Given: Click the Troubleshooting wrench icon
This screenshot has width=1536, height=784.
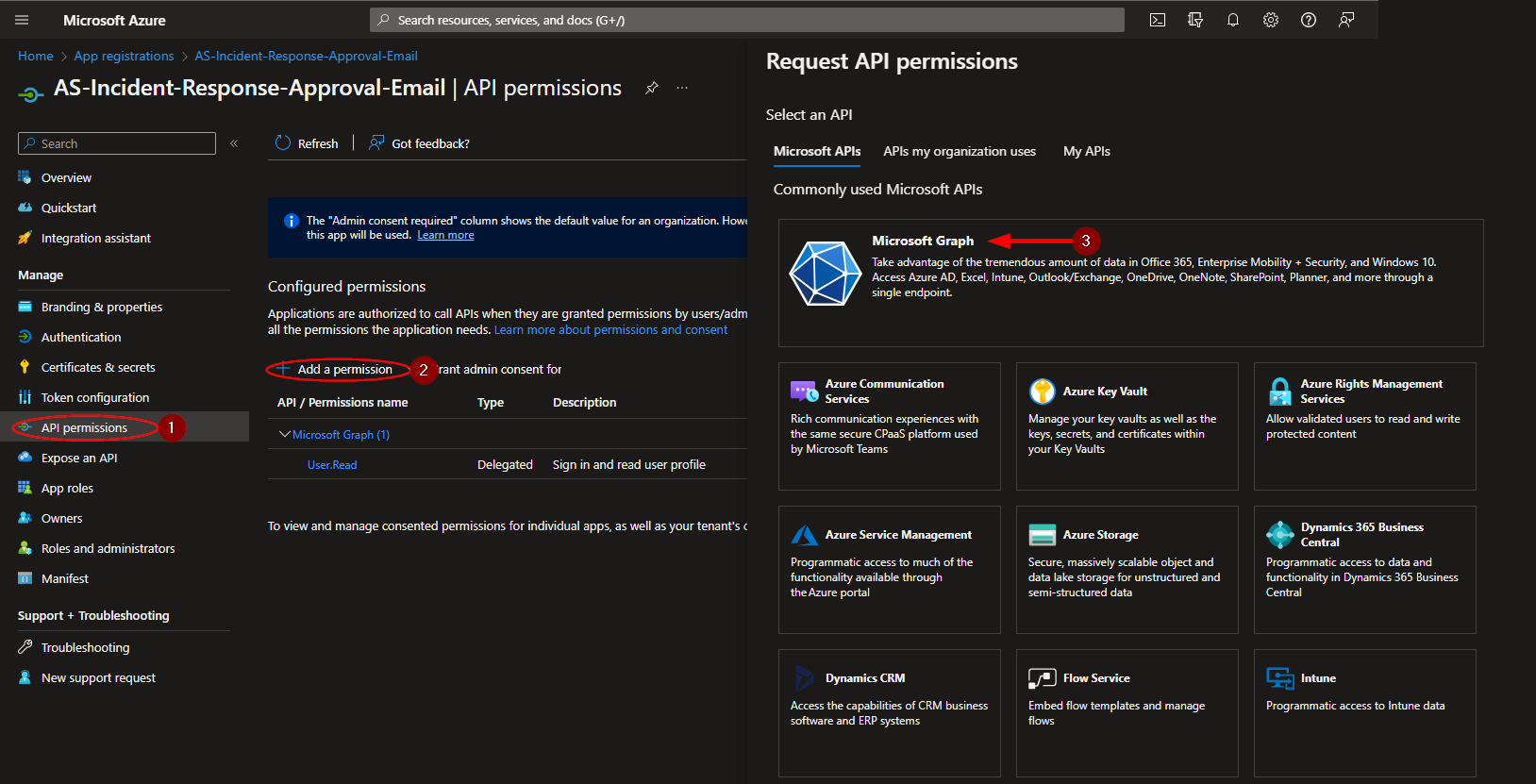Looking at the screenshot, I should point(25,647).
